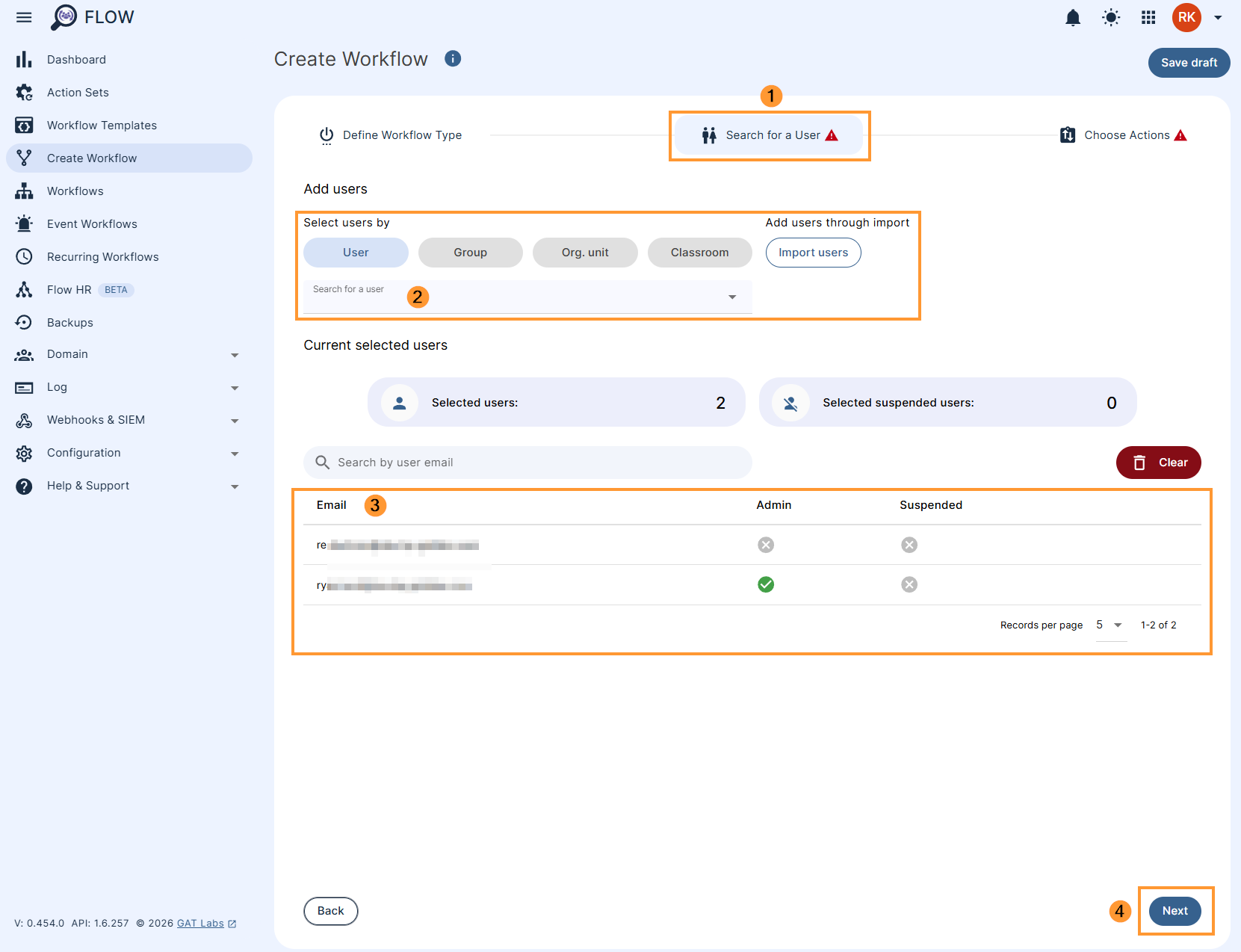The height and width of the screenshot is (952, 1241).
Task: Click the suspended users person-off icon
Action: pos(790,403)
